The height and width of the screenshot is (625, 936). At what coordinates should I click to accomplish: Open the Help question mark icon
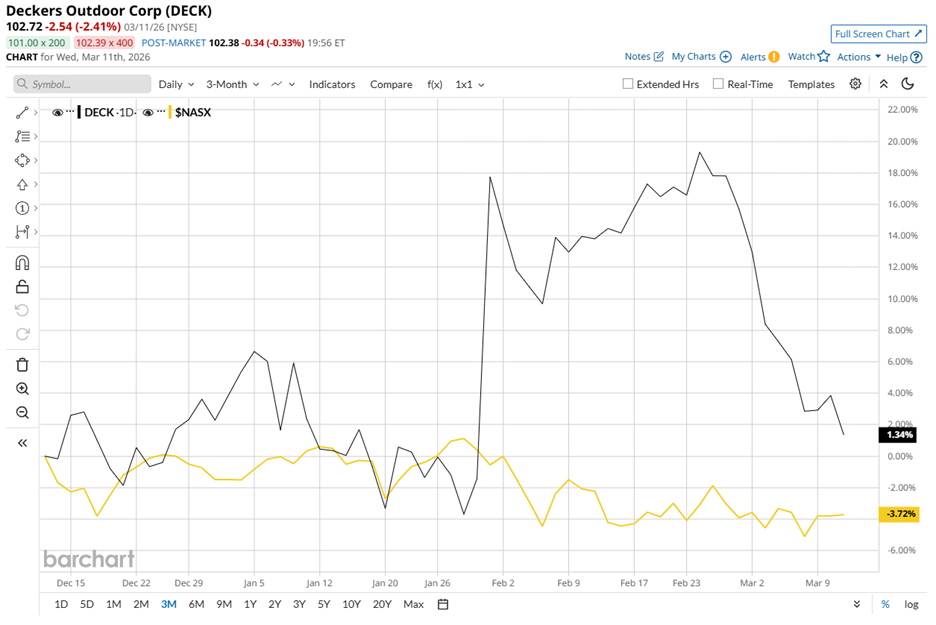917,57
